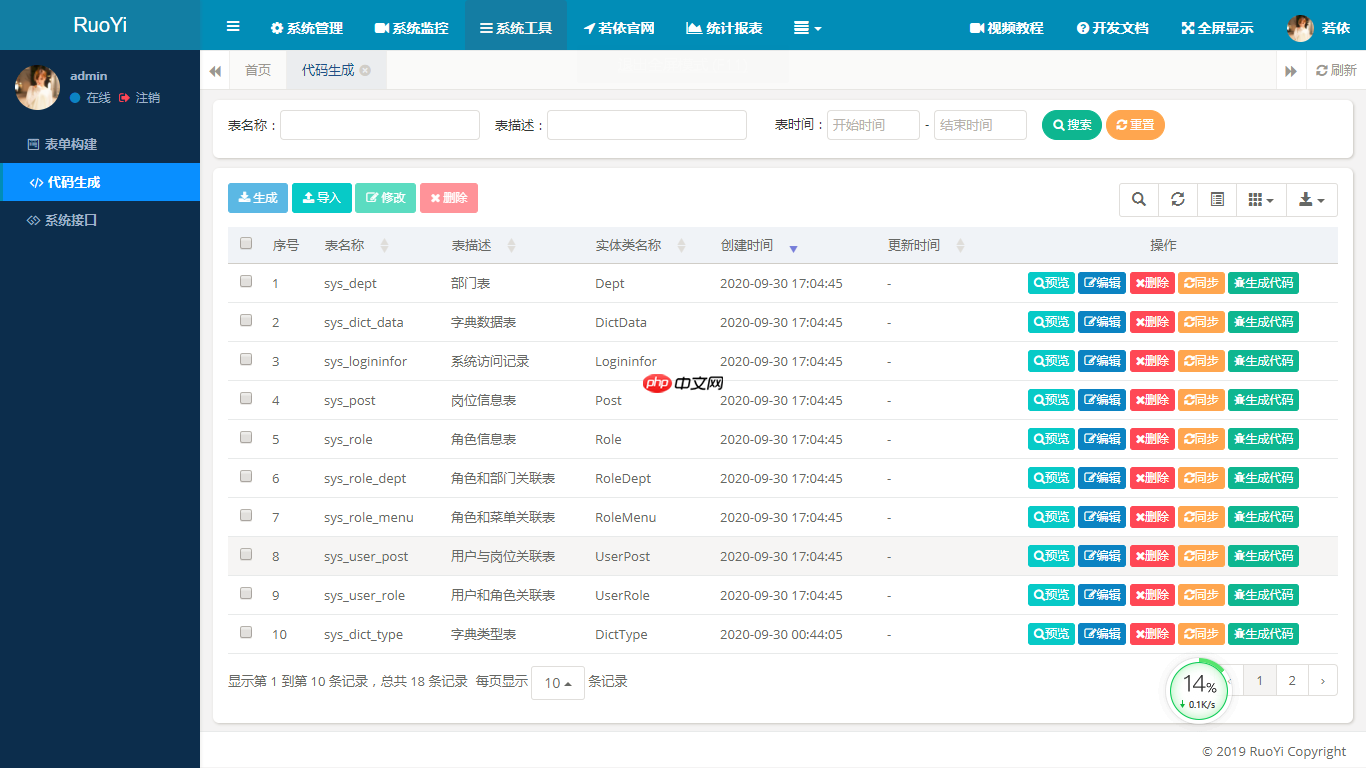1366x768 pixels.
Task: Open the detail view icon above table
Action: [x=1217, y=199]
